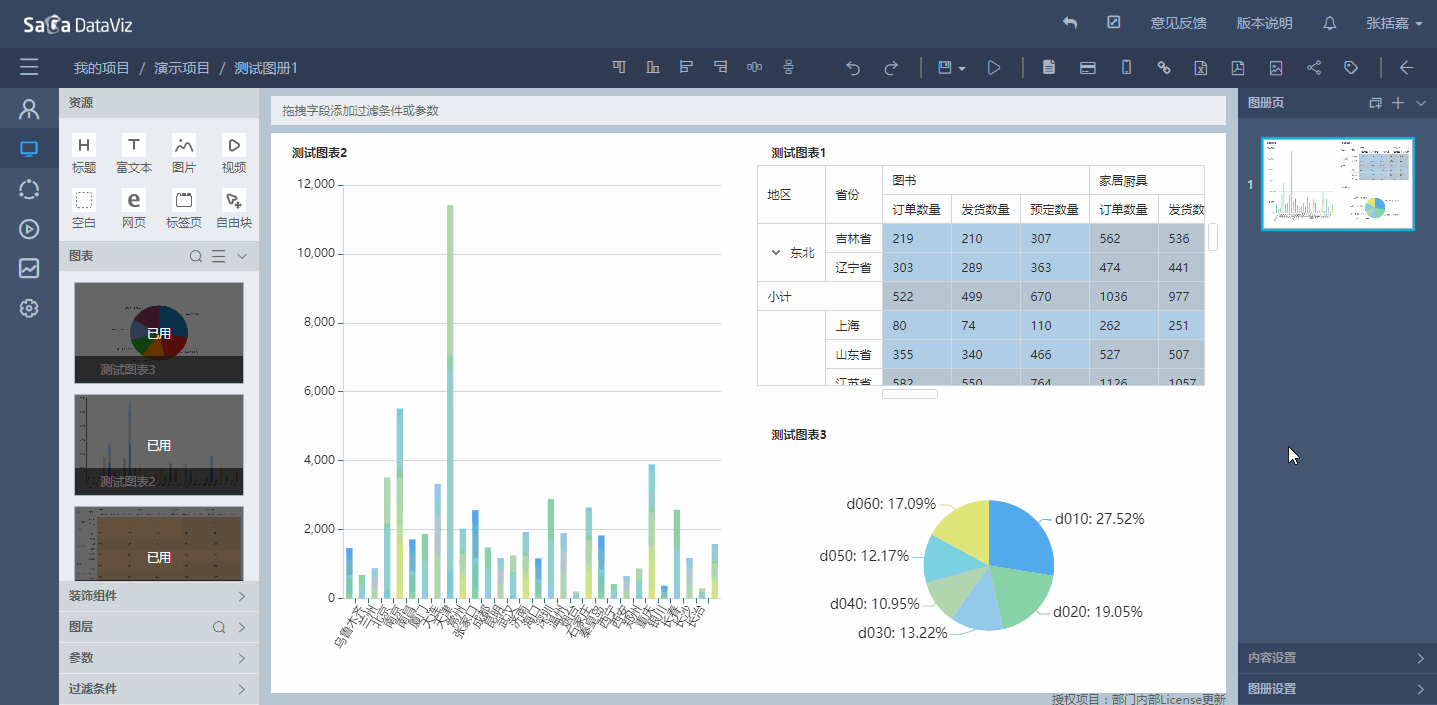
Task: Click the distribute horizontally icon
Action: click(754, 67)
